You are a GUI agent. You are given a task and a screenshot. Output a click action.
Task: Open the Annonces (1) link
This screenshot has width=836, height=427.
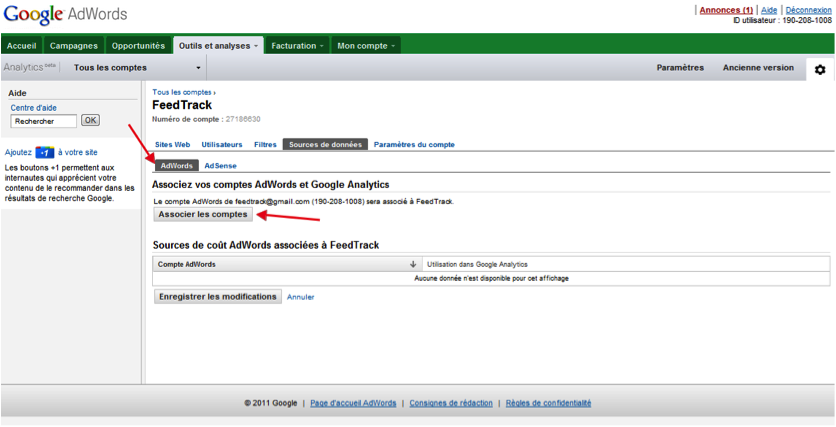tap(726, 10)
